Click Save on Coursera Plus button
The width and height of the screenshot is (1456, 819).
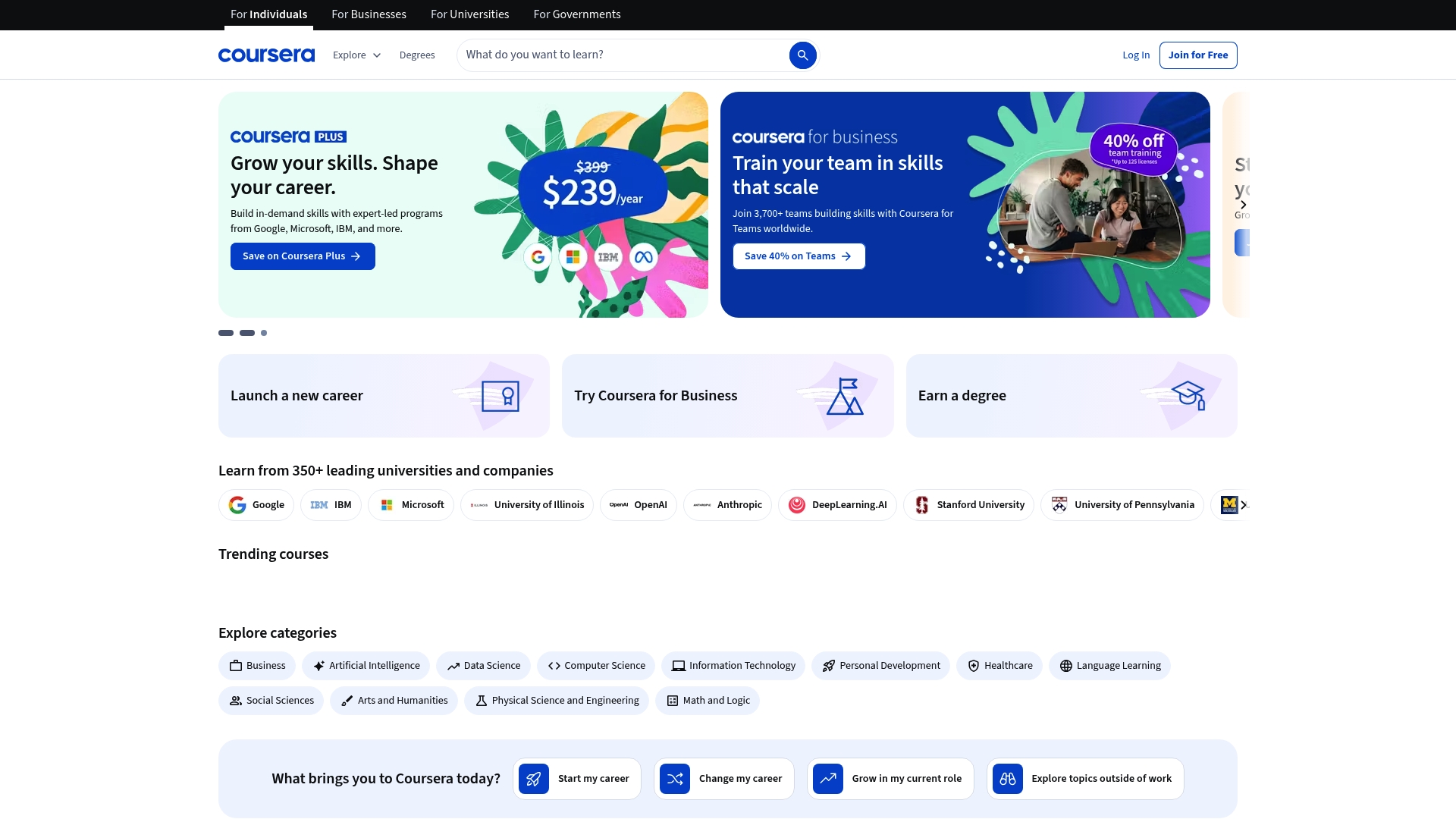(x=303, y=256)
